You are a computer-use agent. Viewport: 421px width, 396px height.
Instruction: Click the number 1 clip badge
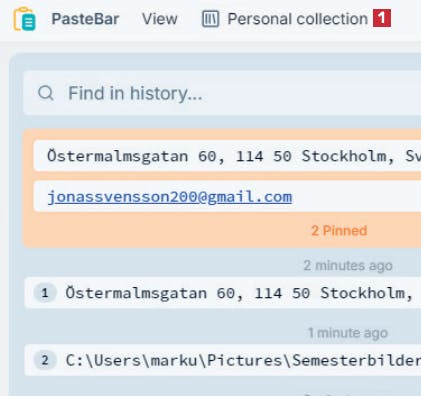tap(45, 293)
